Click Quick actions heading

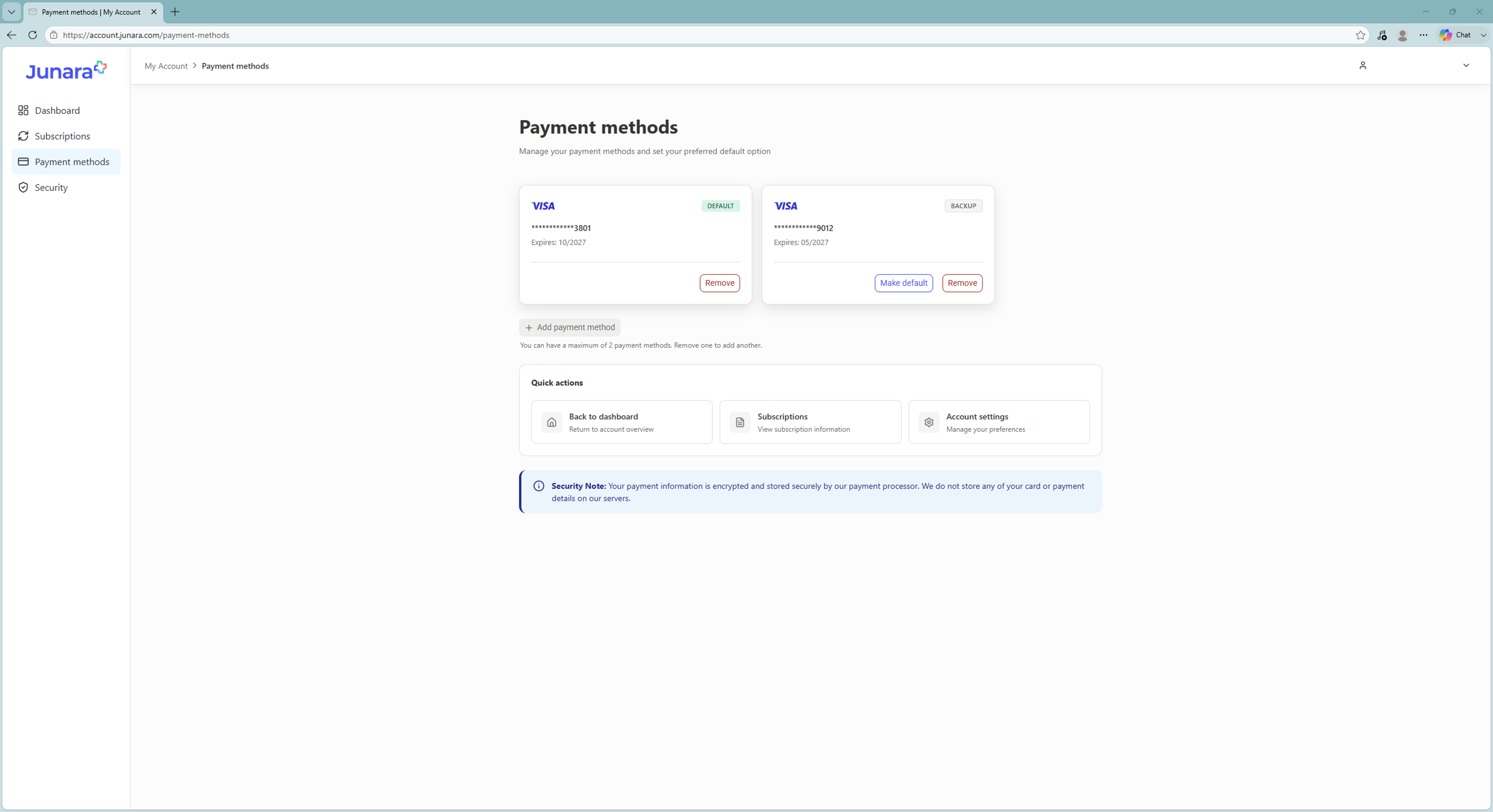coord(557,383)
